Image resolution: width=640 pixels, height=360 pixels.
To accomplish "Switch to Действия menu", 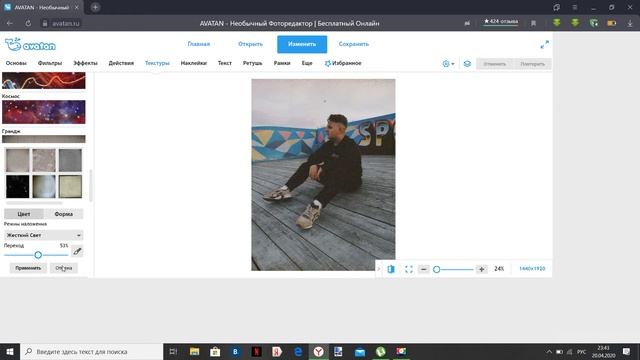I will point(121,63).
